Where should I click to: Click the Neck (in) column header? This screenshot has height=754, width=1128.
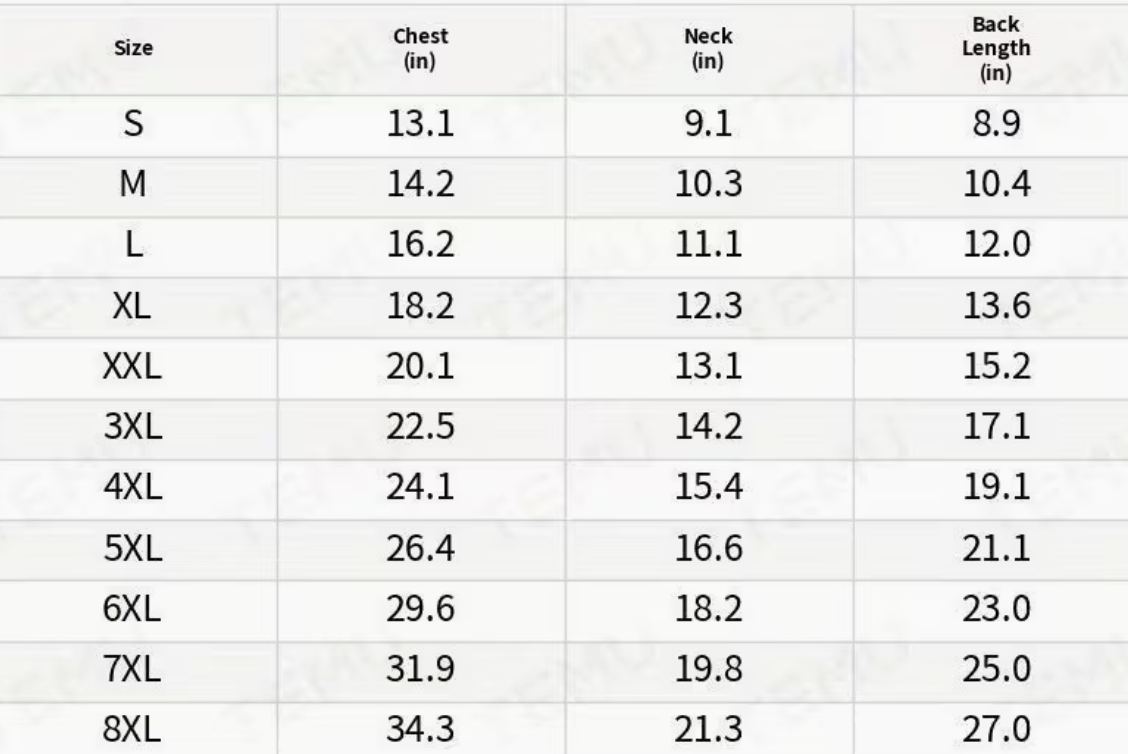[x=708, y=47]
